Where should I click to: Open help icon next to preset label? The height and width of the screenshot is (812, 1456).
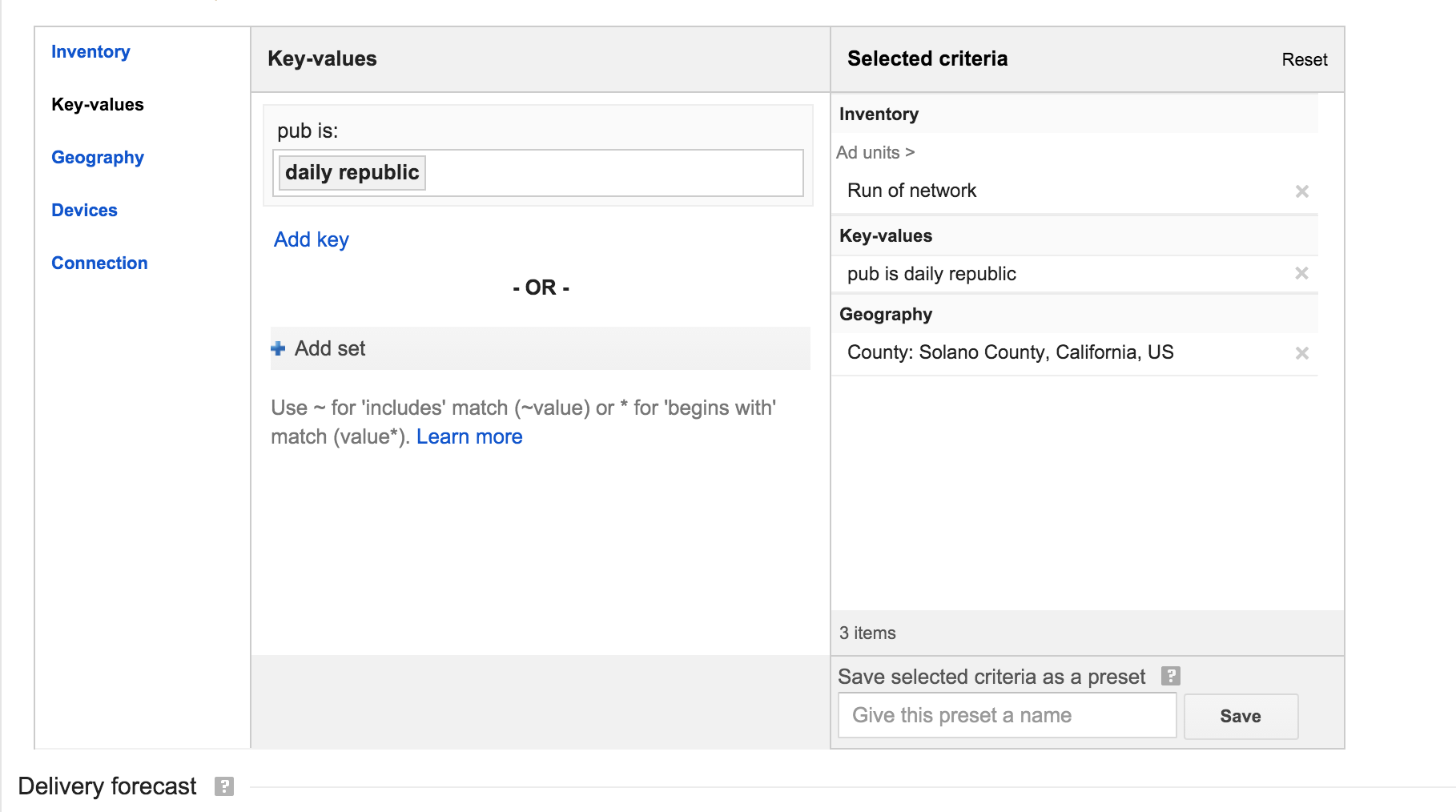tap(1170, 676)
